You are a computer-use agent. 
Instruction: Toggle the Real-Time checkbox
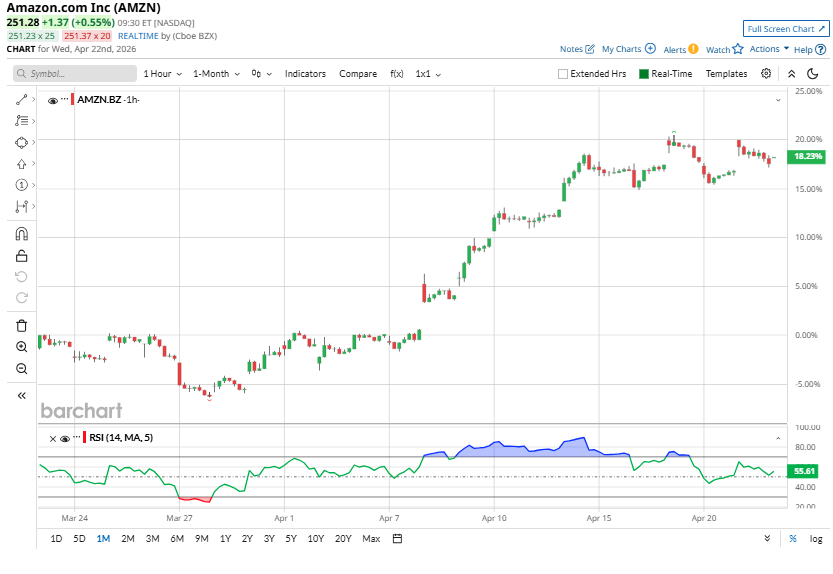pos(644,74)
